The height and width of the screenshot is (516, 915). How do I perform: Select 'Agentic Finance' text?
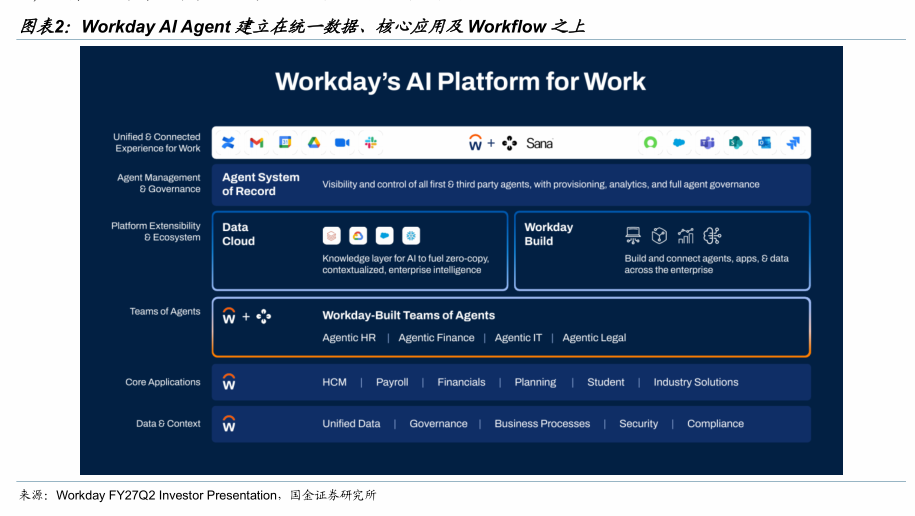tap(436, 337)
